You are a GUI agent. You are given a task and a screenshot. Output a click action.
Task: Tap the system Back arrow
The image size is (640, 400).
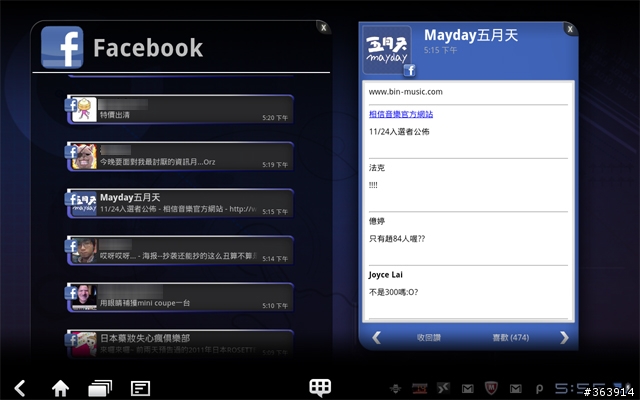pyautogui.click(x=20, y=388)
